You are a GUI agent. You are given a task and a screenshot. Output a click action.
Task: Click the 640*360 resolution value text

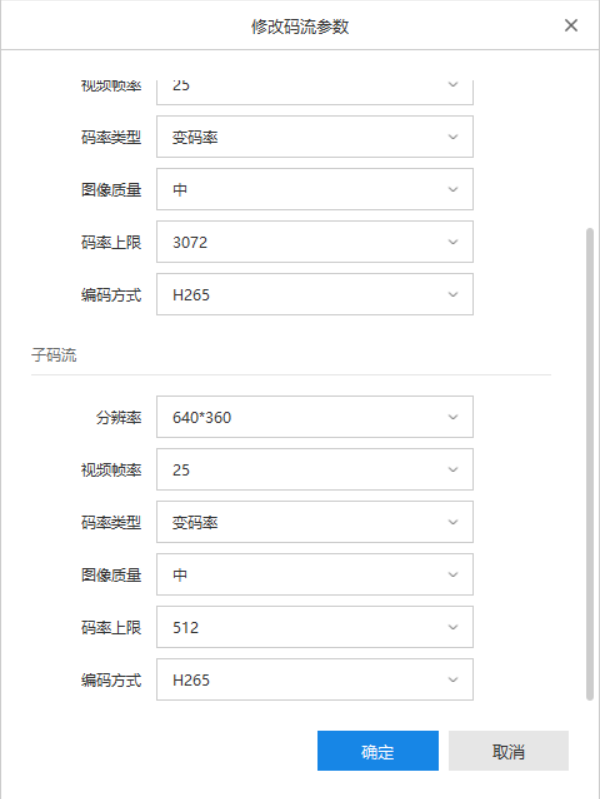202,417
